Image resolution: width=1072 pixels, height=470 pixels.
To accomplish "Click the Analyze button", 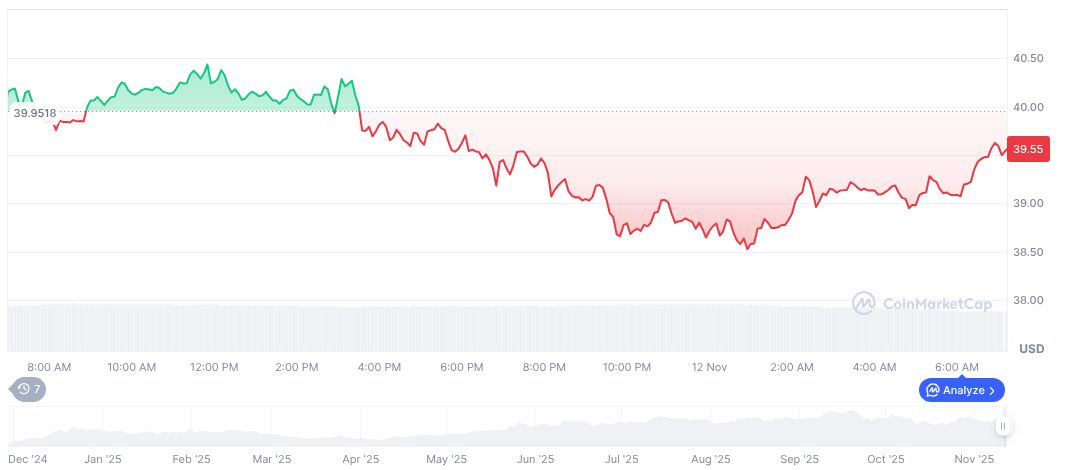I will click(961, 390).
